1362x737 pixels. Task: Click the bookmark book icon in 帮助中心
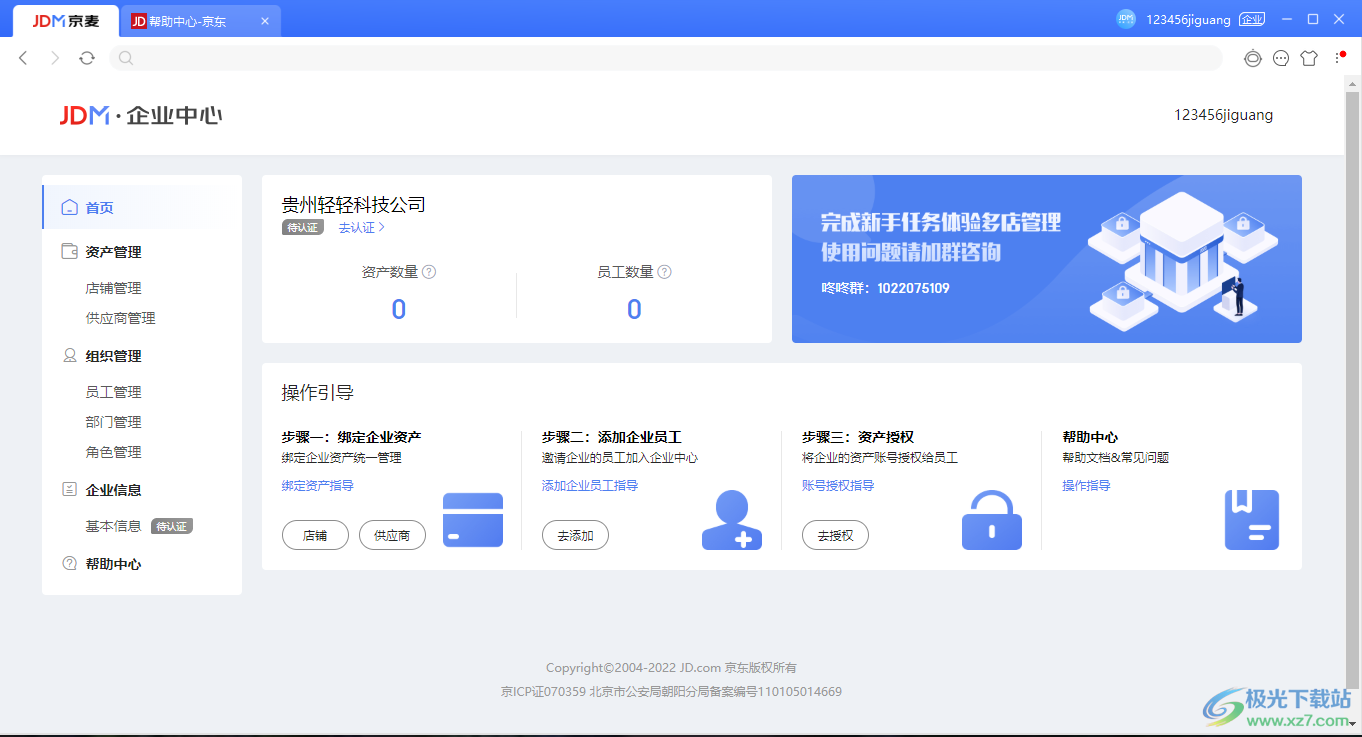[x=1252, y=520]
